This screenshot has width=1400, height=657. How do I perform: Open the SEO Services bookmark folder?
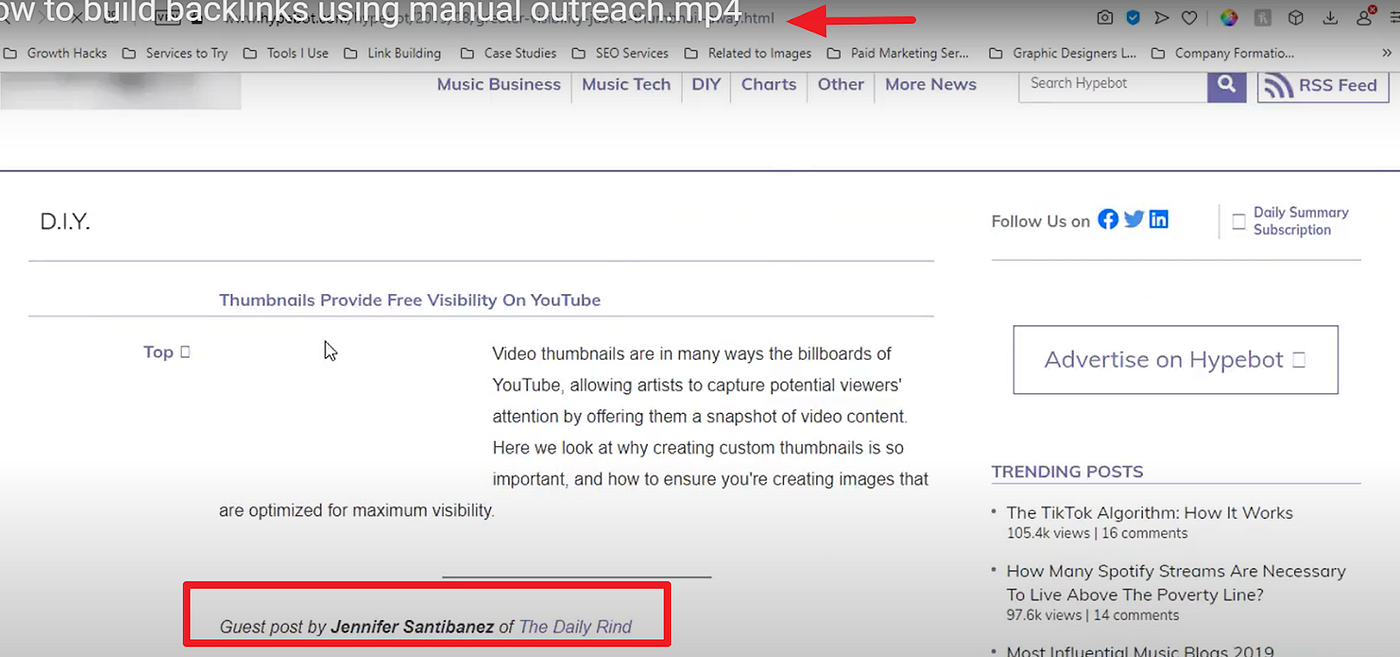click(x=620, y=53)
